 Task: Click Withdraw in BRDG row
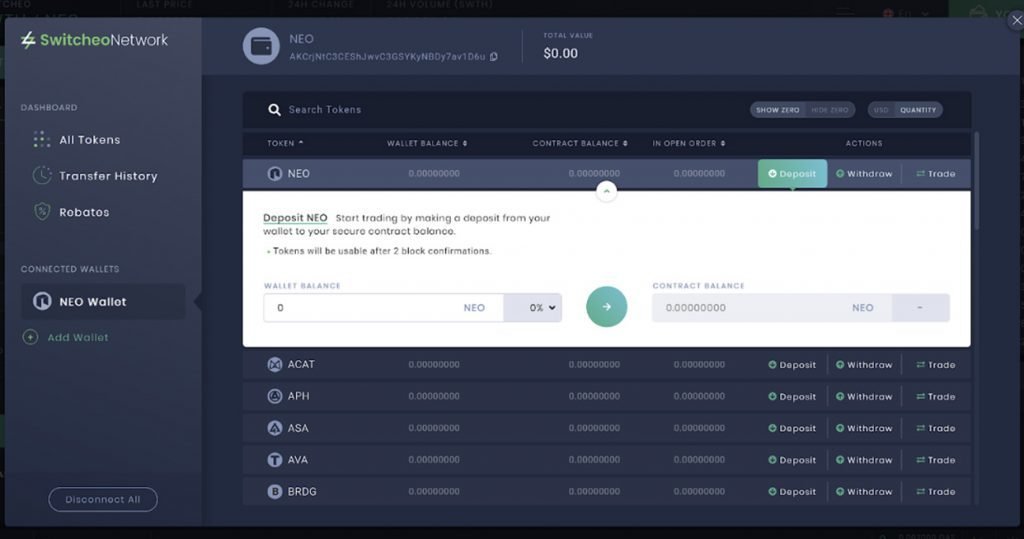(864, 491)
